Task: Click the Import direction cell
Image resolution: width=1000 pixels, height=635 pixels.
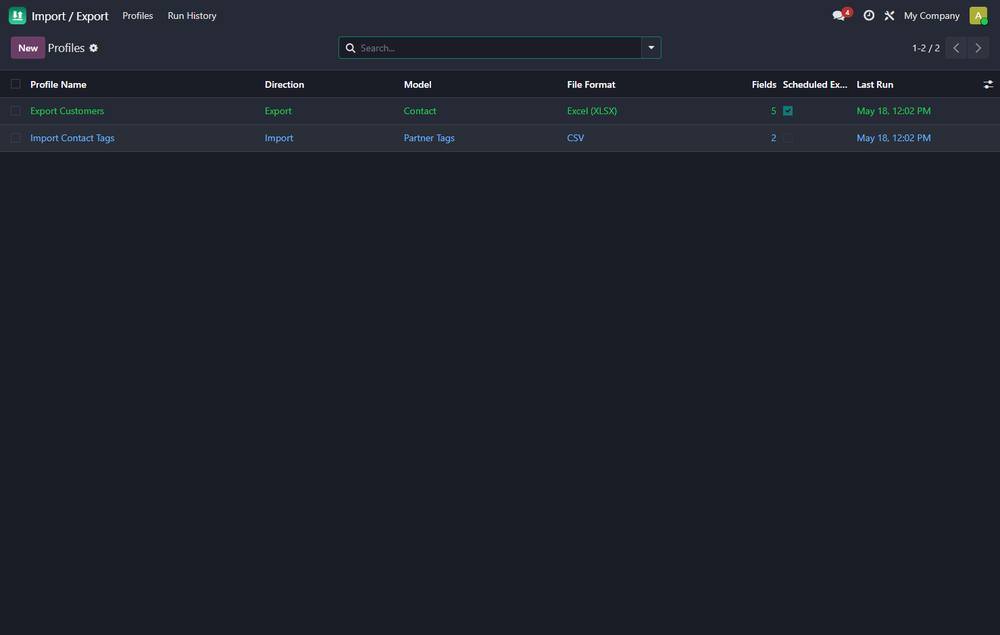Action: pos(279,138)
